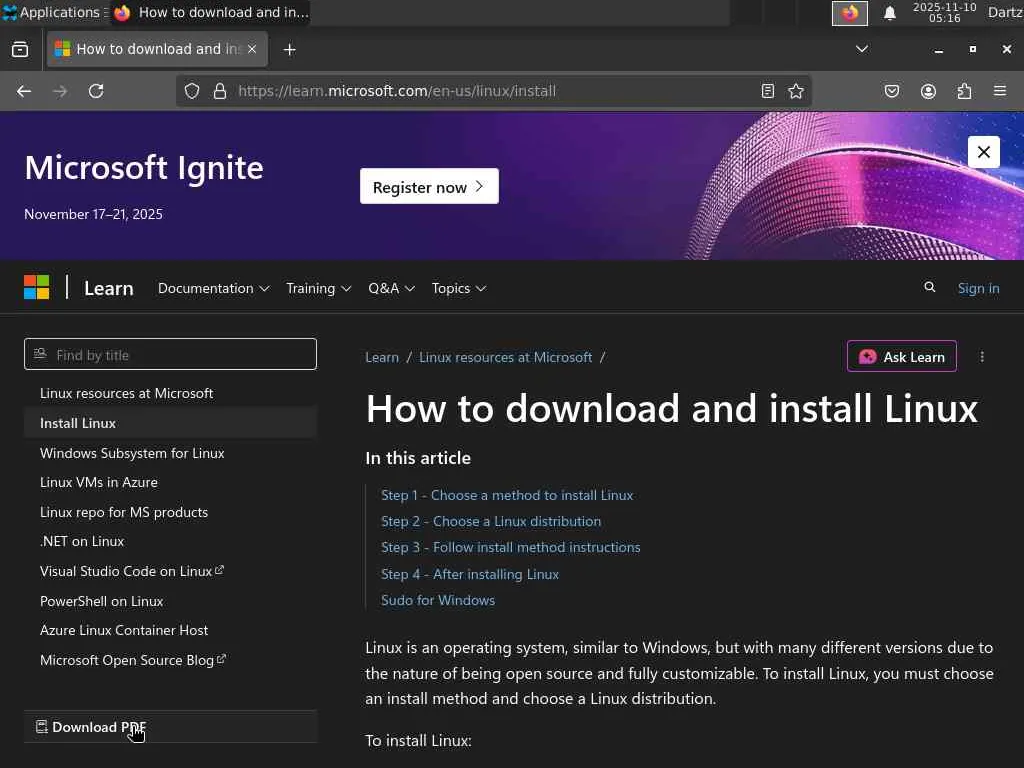The image size is (1024, 768).
Task: Expand the Documentation menu
Action: coord(214,288)
